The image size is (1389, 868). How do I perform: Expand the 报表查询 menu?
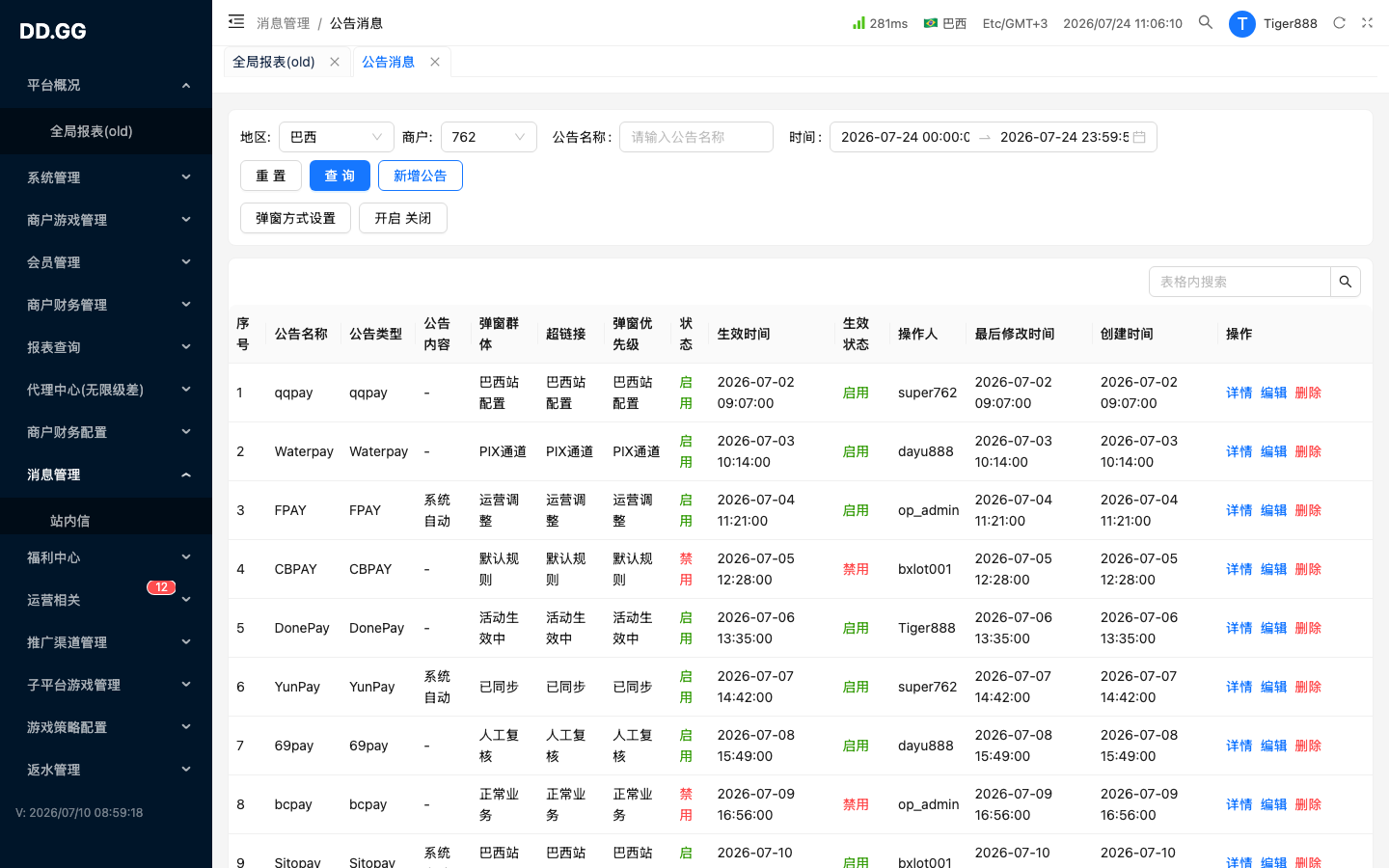coord(106,347)
